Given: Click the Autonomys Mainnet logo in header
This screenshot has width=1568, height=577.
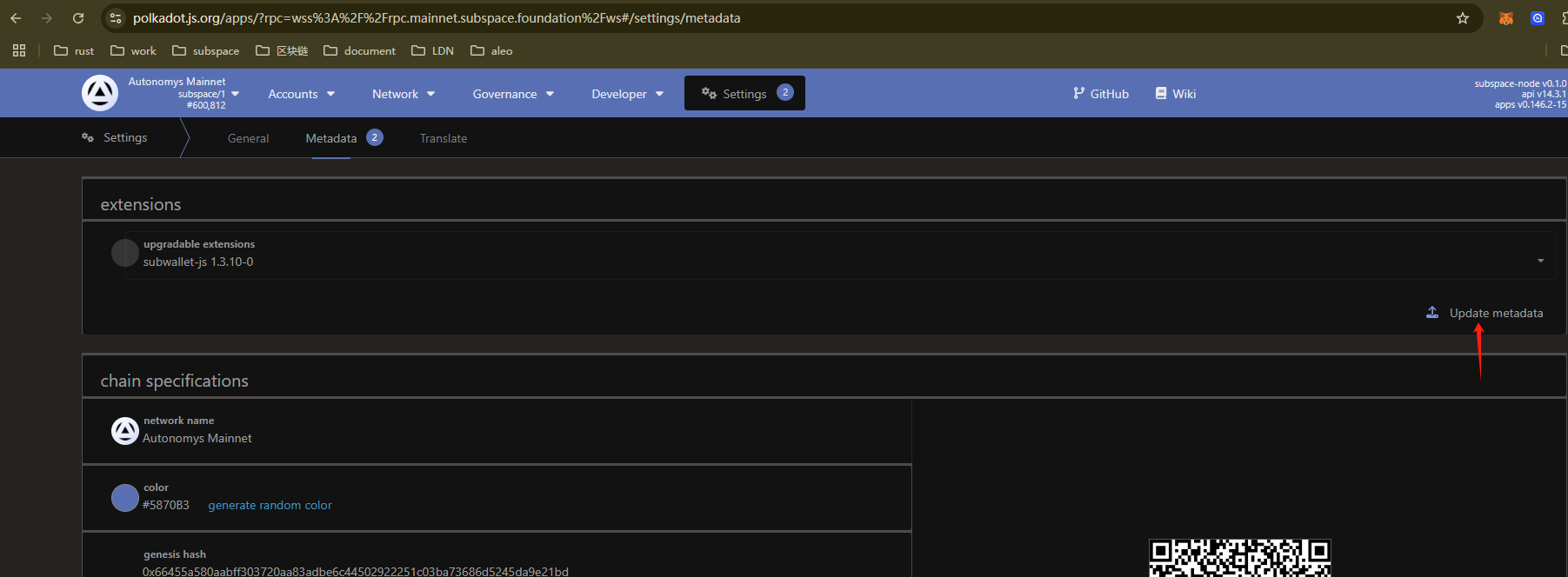Looking at the screenshot, I should pyautogui.click(x=100, y=93).
